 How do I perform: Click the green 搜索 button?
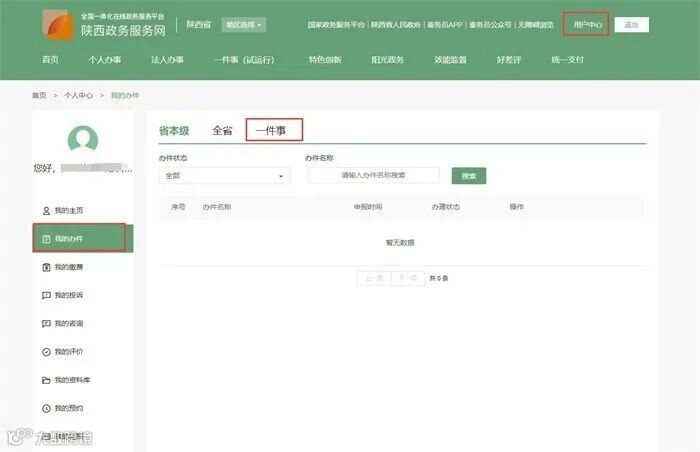click(x=469, y=176)
